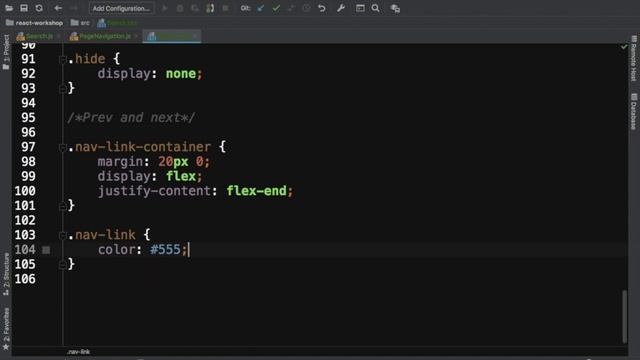The image size is (640, 360).
Task: Click the react-workshop breadcrumb
Action: point(34,23)
